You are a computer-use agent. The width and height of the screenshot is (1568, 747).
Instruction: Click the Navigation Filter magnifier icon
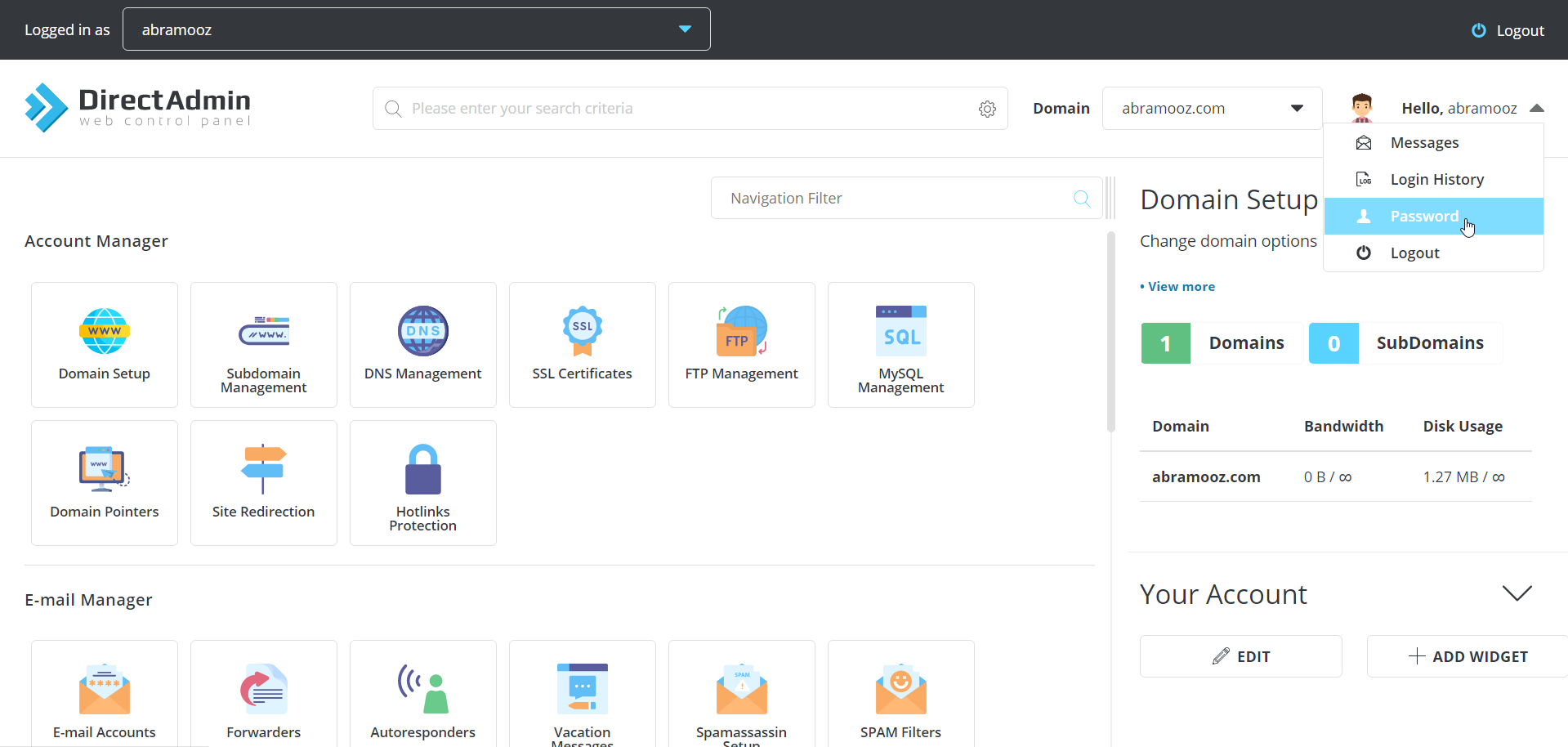tap(1082, 199)
